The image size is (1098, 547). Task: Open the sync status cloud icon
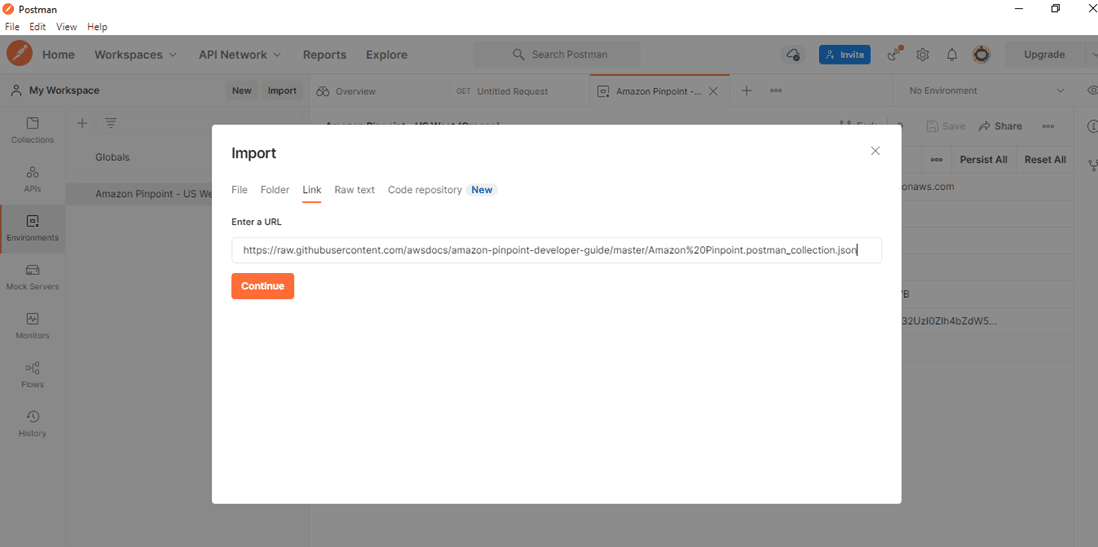pos(793,55)
